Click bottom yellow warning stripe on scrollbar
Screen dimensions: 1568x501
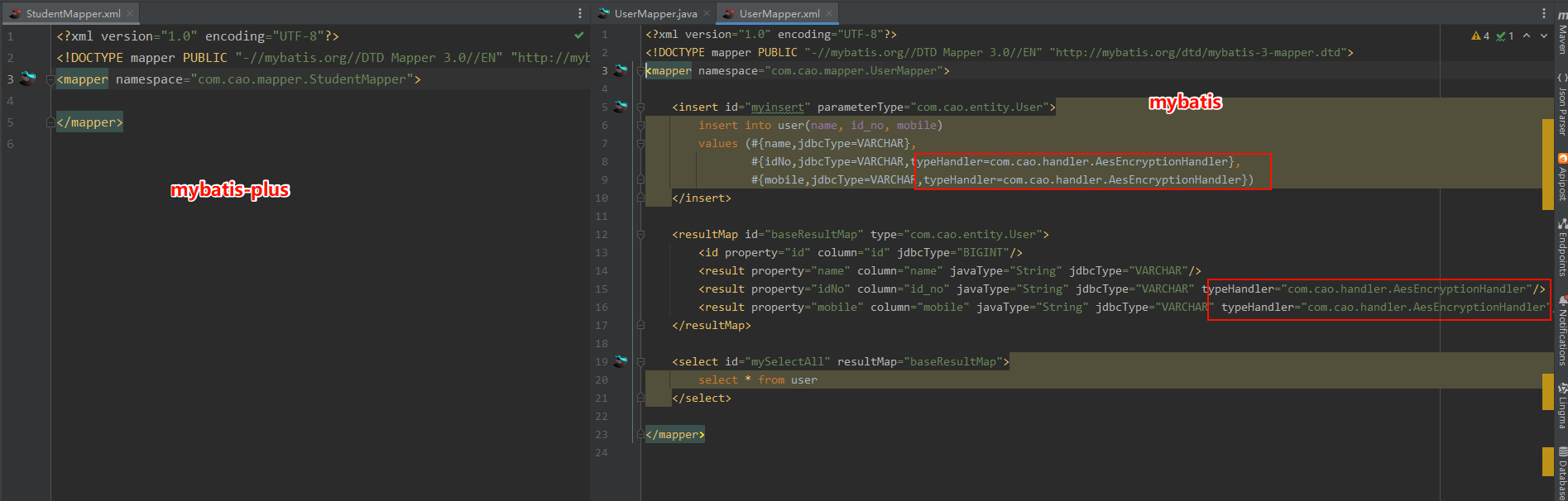click(x=1548, y=461)
